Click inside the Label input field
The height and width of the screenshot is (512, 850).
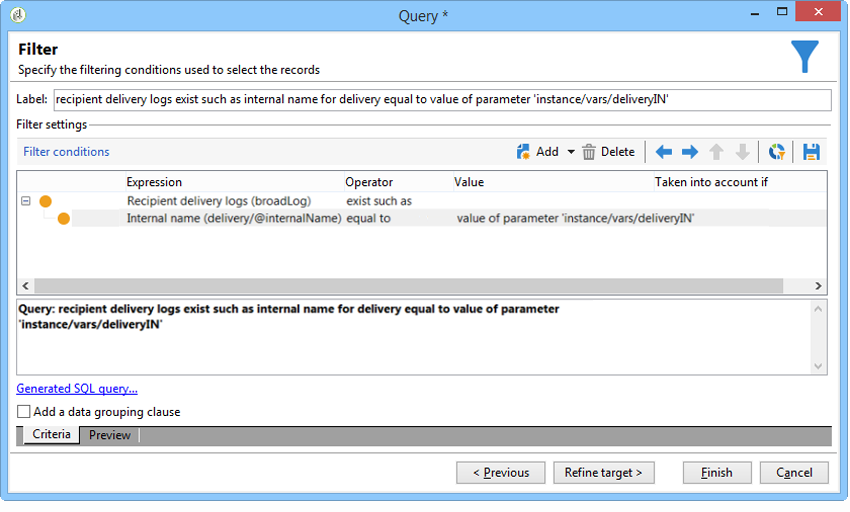442,100
